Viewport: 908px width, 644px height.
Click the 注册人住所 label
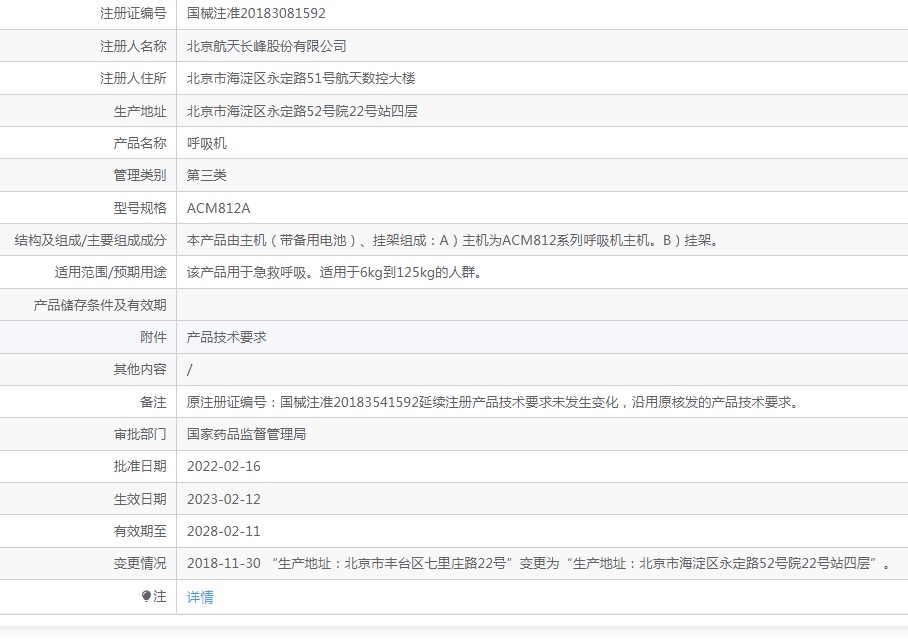tap(133, 78)
